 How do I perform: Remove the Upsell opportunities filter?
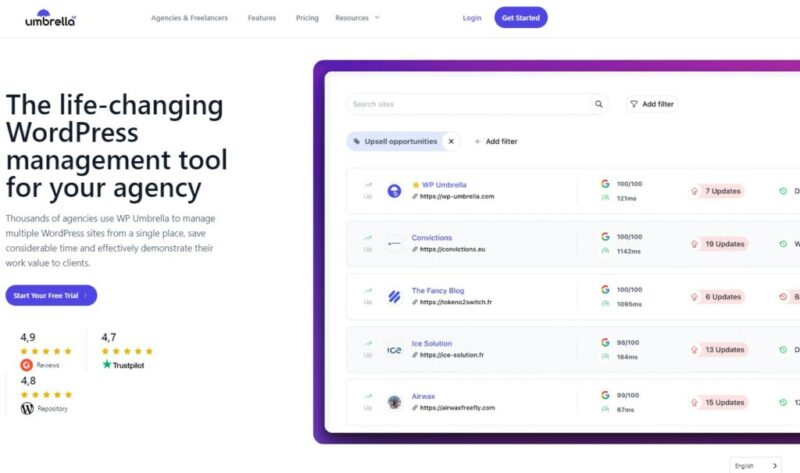click(x=451, y=141)
